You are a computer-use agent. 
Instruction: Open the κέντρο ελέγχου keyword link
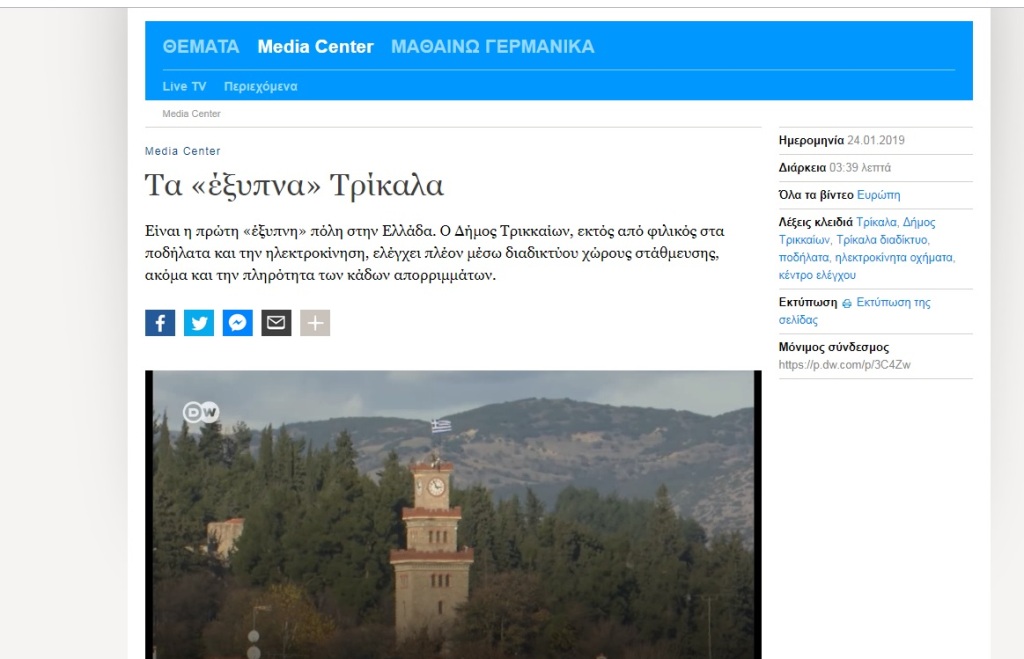tap(817, 275)
